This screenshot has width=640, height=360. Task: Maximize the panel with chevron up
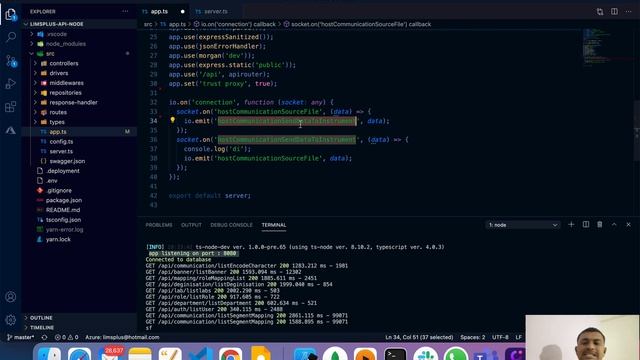pyautogui.click(x=614, y=224)
